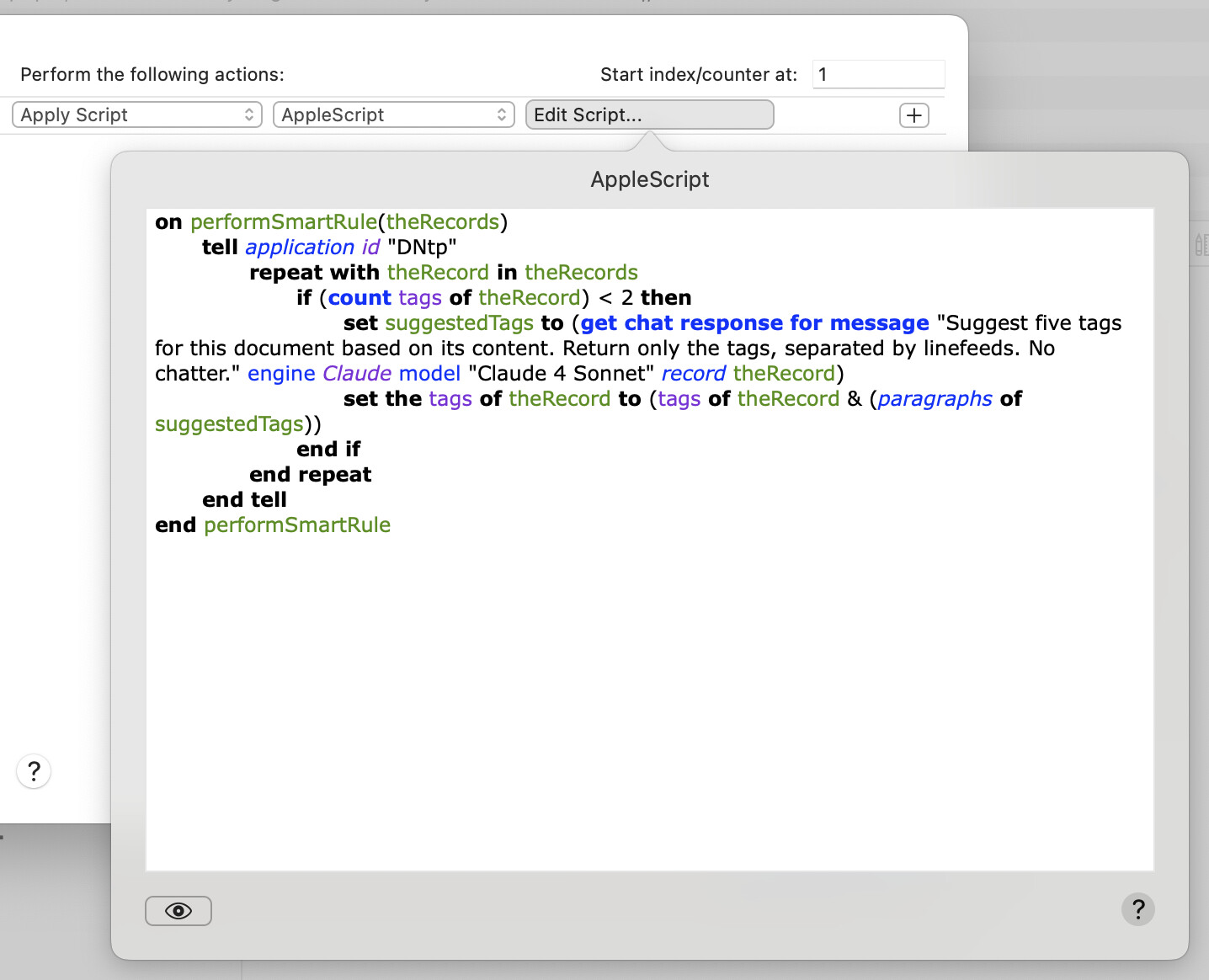Expand the AppleScript language dropdown
The image size is (1209, 980).
pos(393,115)
